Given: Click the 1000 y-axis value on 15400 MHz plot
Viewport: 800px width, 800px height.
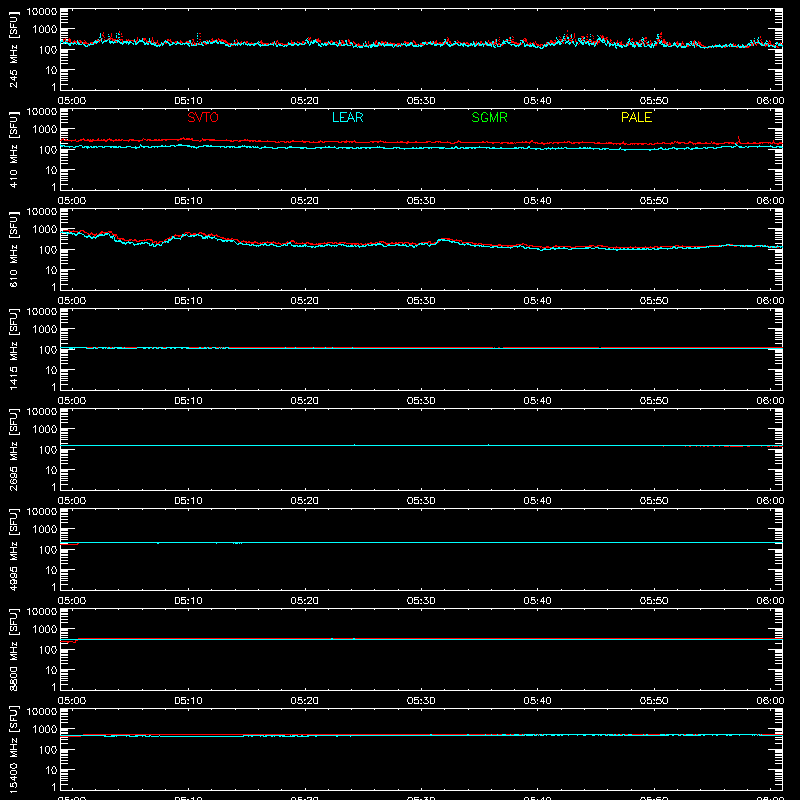Looking at the screenshot, I should coord(45,730).
